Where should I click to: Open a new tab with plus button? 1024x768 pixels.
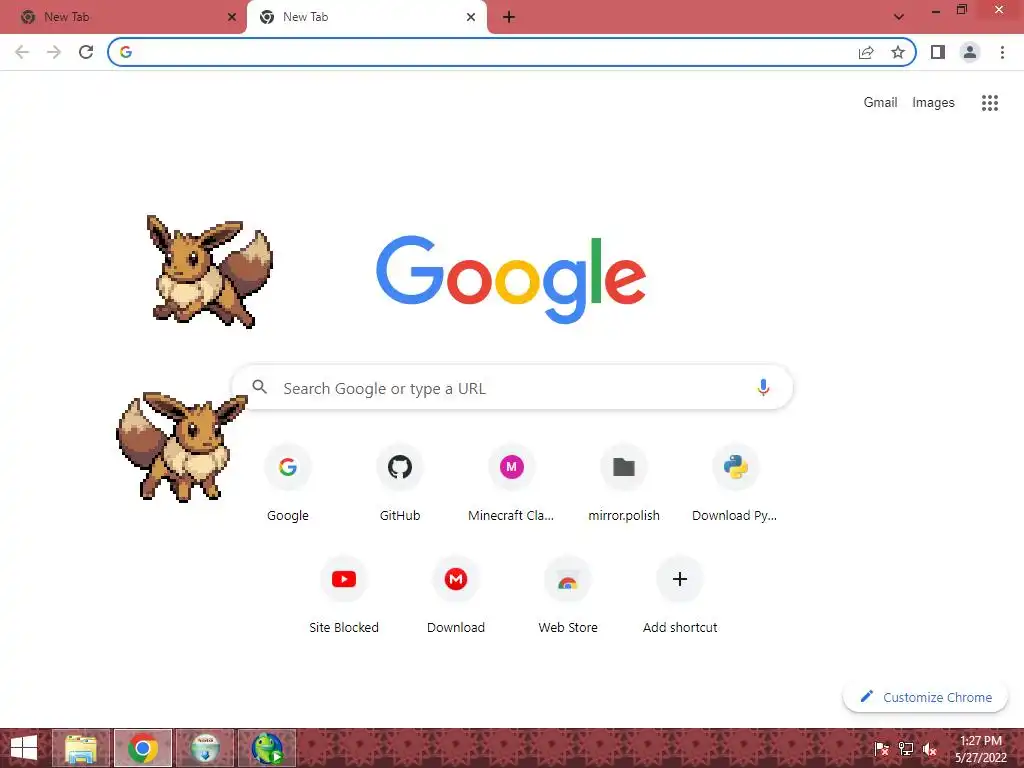click(x=509, y=17)
